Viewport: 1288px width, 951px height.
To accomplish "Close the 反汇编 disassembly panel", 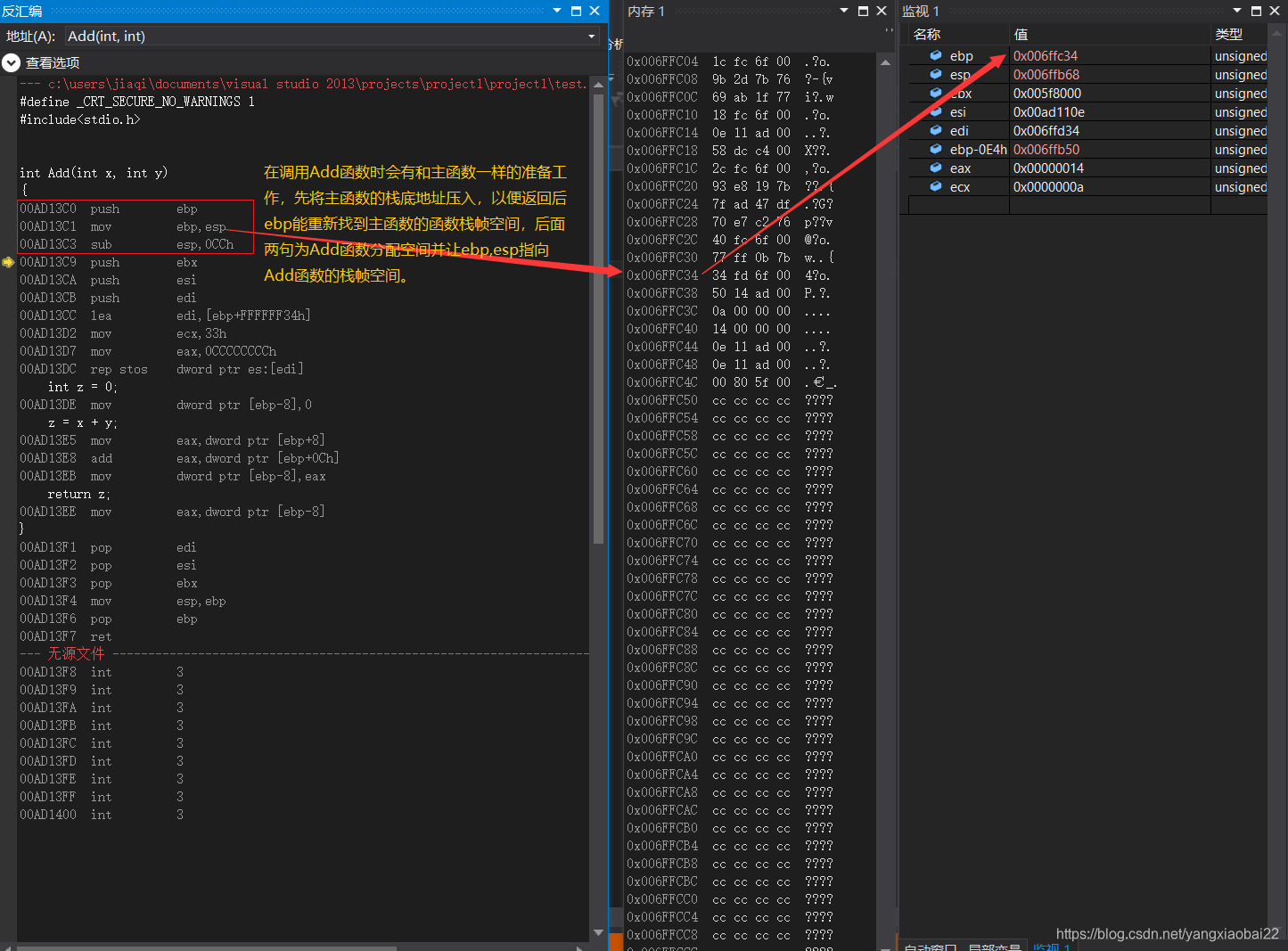I will tap(595, 11).
